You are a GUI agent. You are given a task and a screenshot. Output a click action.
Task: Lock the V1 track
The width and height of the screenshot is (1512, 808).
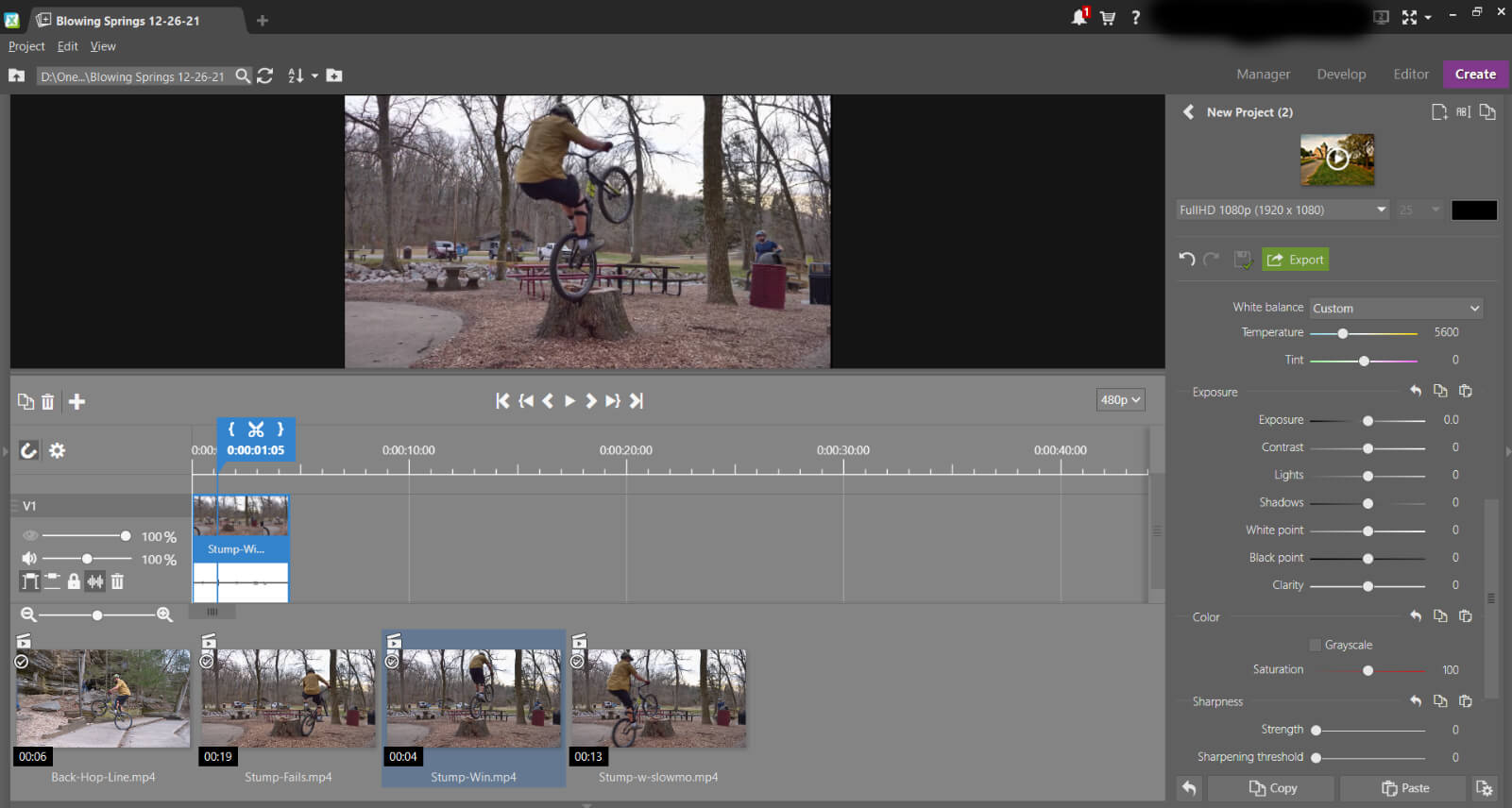(74, 581)
